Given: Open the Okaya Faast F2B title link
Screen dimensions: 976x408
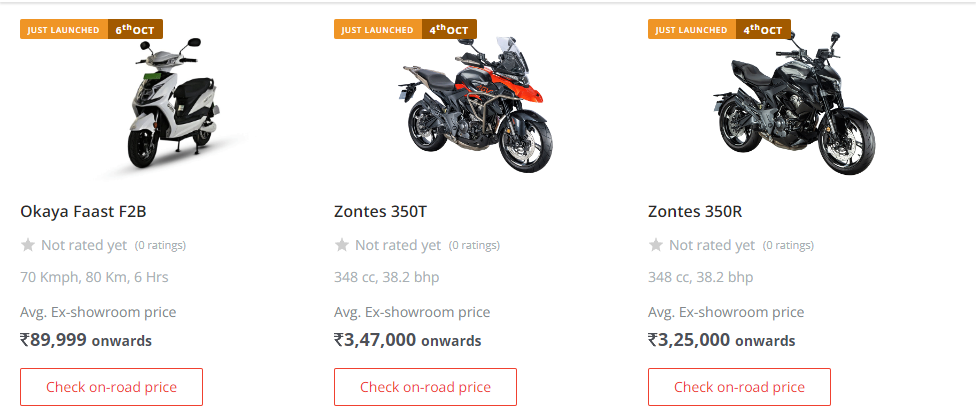Looking at the screenshot, I should 84,212.
